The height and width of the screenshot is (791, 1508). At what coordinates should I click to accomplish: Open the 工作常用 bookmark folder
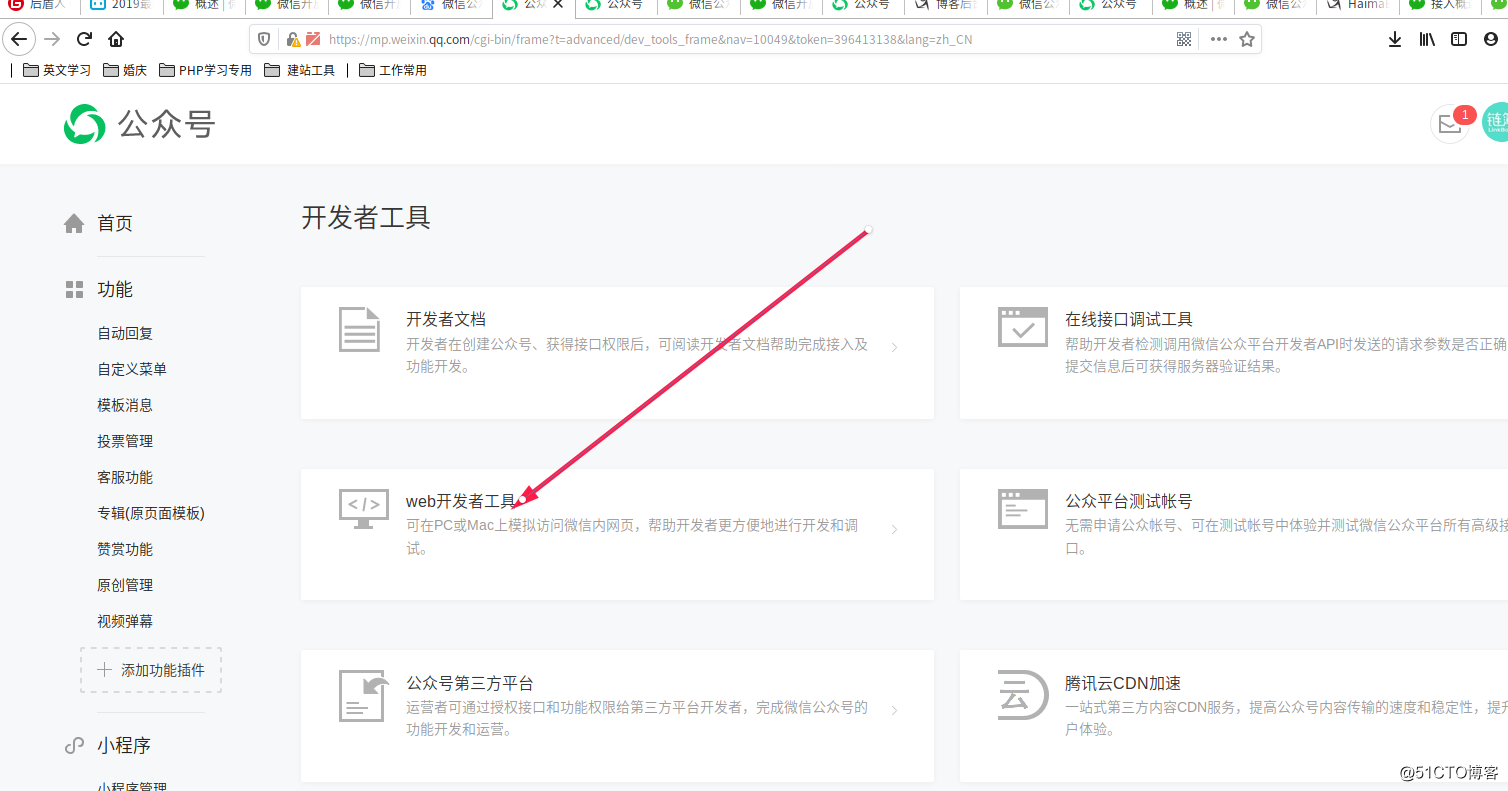(393, 70)
